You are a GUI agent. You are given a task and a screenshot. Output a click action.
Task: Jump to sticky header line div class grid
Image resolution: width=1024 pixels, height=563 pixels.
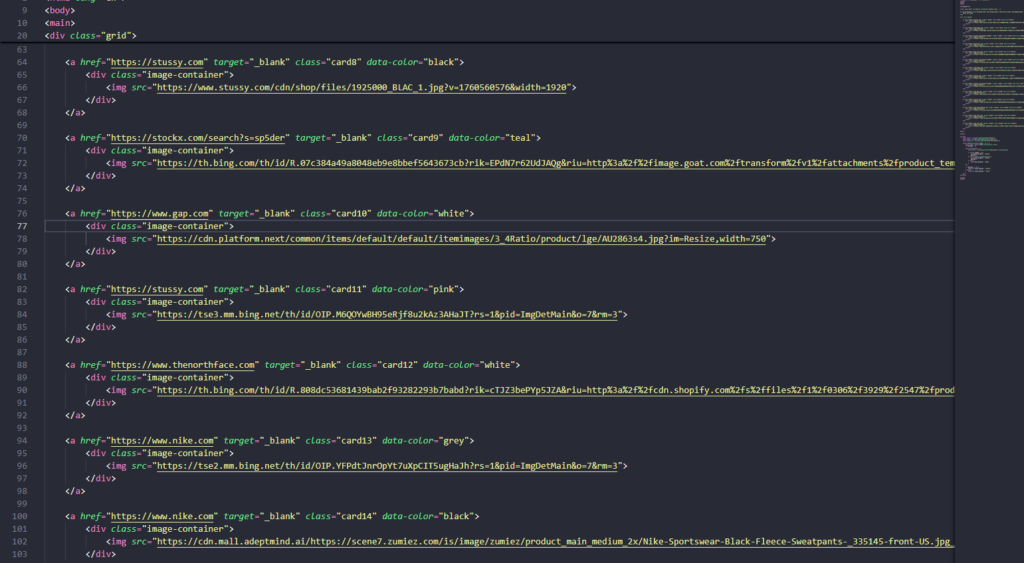(90, 36)
